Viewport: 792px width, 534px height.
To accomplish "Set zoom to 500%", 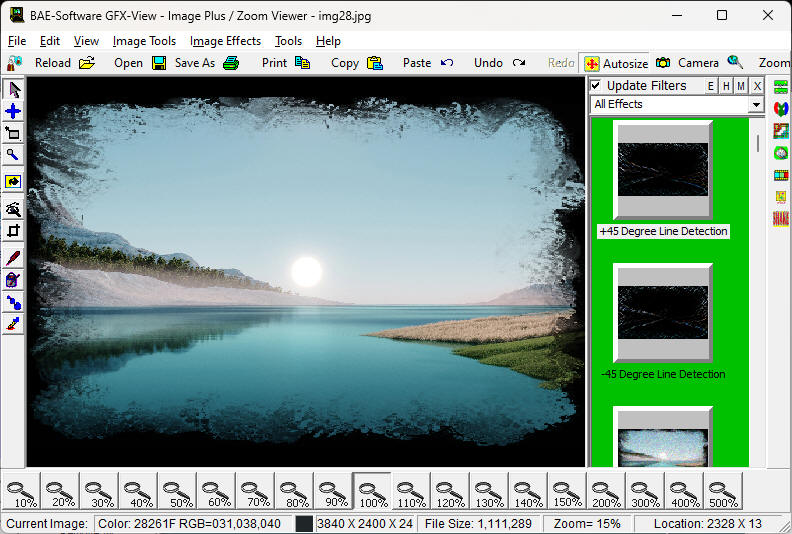I will pos(723,491).
